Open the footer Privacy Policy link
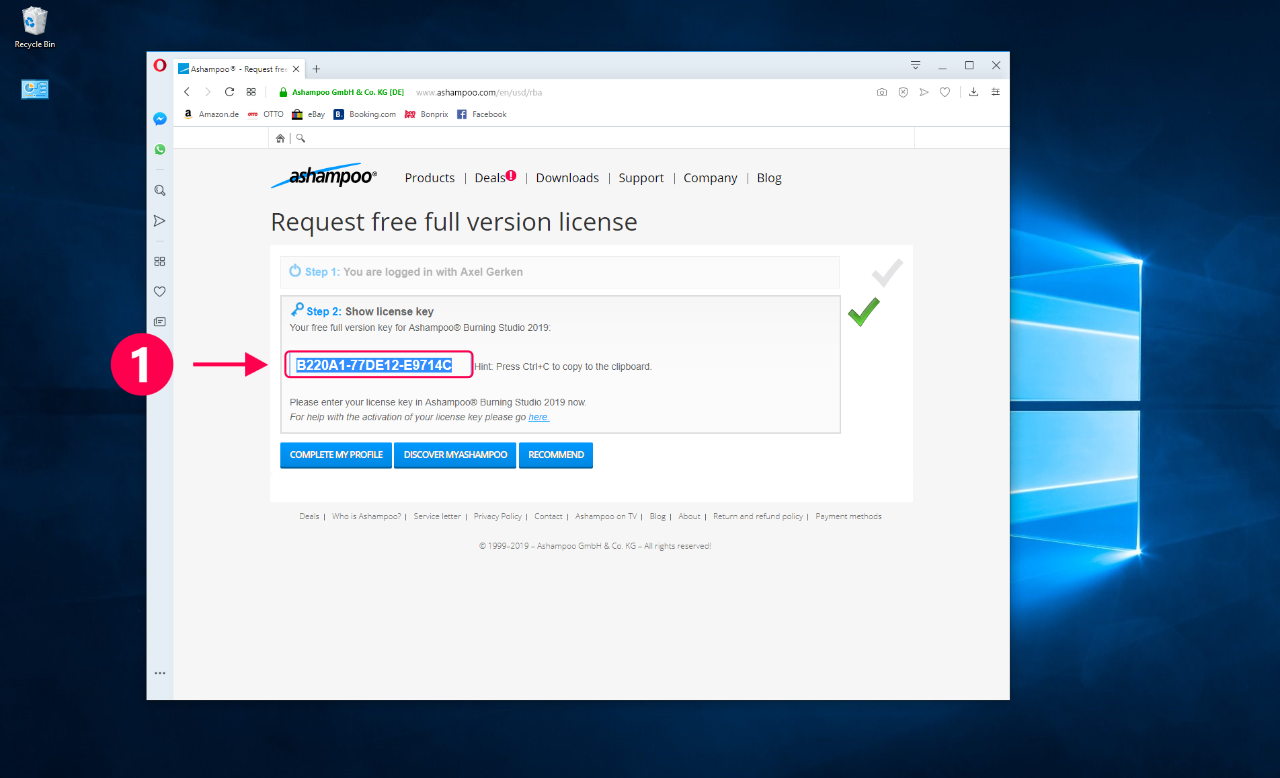Image resolution: width=1280 pixels, height=778 pixels. click(498, 516)
